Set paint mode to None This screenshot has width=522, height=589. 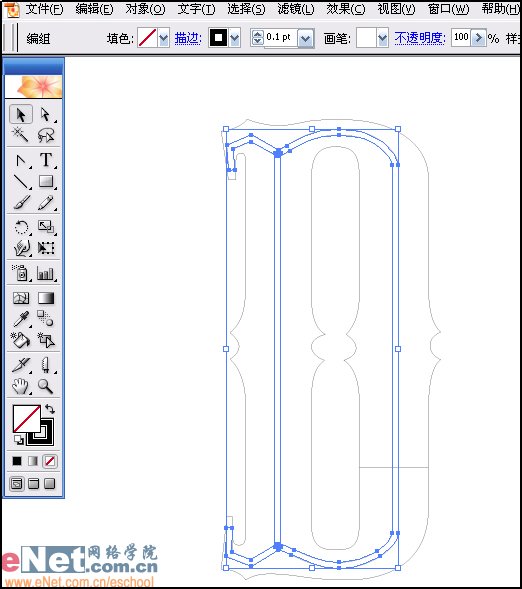pyautogui.click(x=50, y=461)
